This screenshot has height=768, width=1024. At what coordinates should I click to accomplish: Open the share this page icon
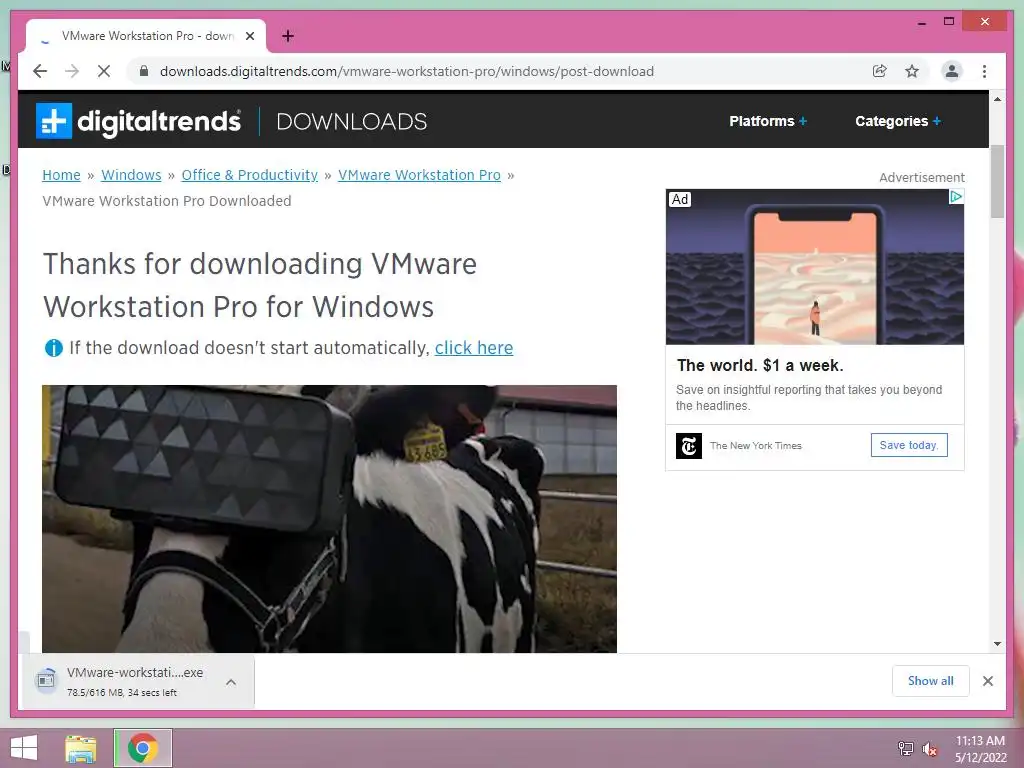(x=880, y=71)
